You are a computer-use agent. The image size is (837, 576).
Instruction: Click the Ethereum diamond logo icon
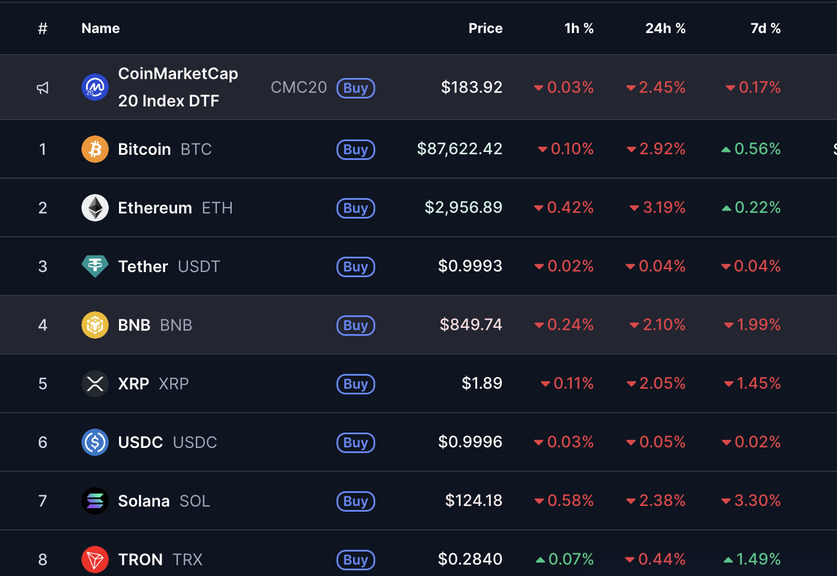[95, 208]
